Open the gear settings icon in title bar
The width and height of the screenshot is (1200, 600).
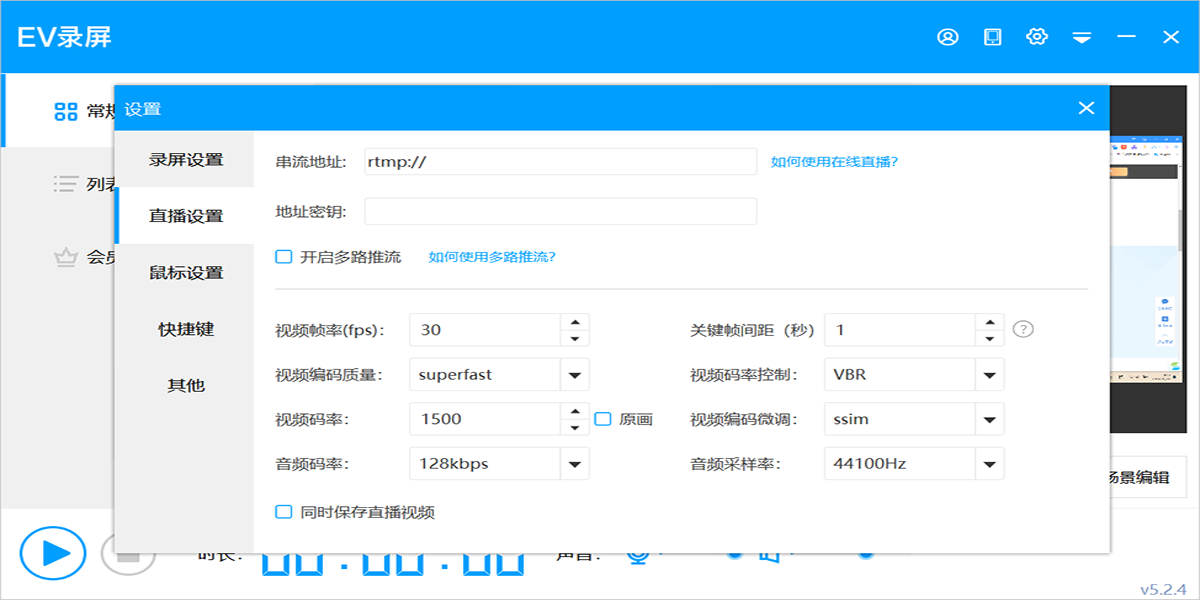click(x=1037, y=37)
